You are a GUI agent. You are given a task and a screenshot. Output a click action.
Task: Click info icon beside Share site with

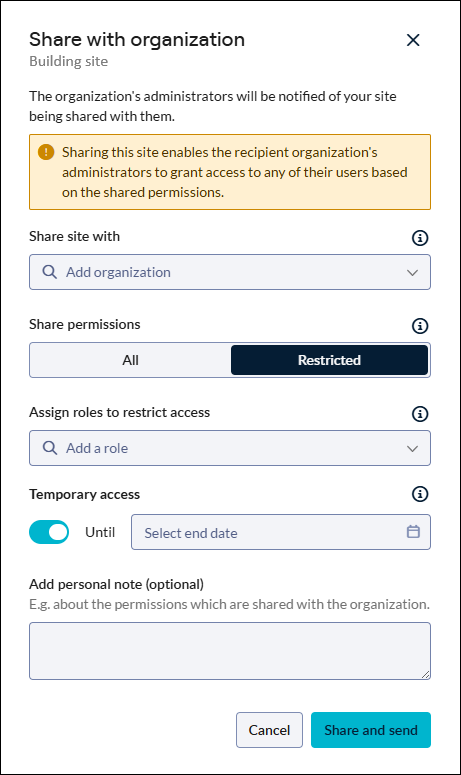point(420,238)
